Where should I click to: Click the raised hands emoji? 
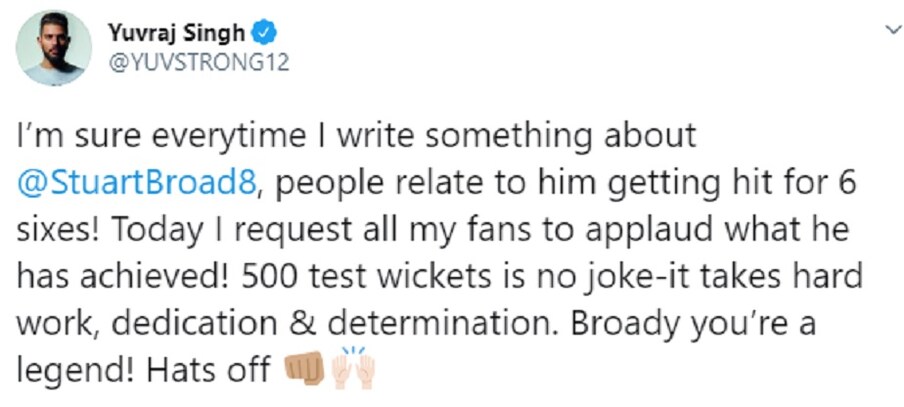(x=353, y=367)
